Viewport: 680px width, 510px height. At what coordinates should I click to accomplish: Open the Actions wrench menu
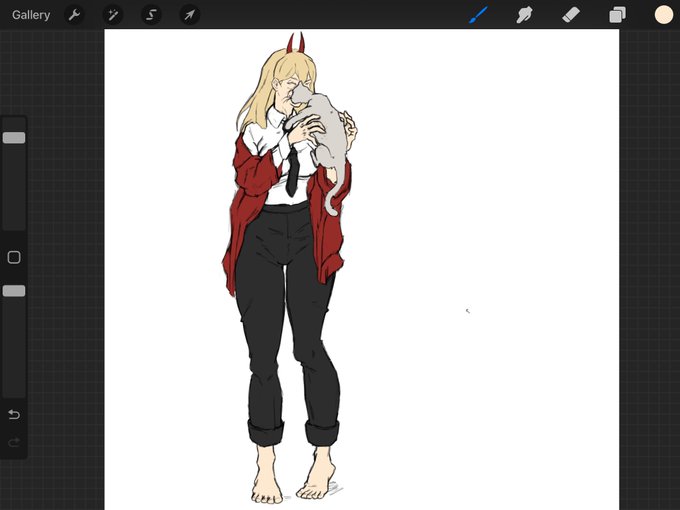(74, 15)
